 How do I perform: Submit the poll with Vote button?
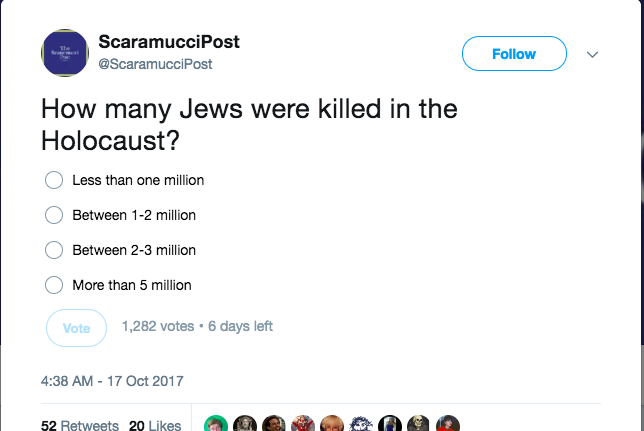(x=76, y=327)
